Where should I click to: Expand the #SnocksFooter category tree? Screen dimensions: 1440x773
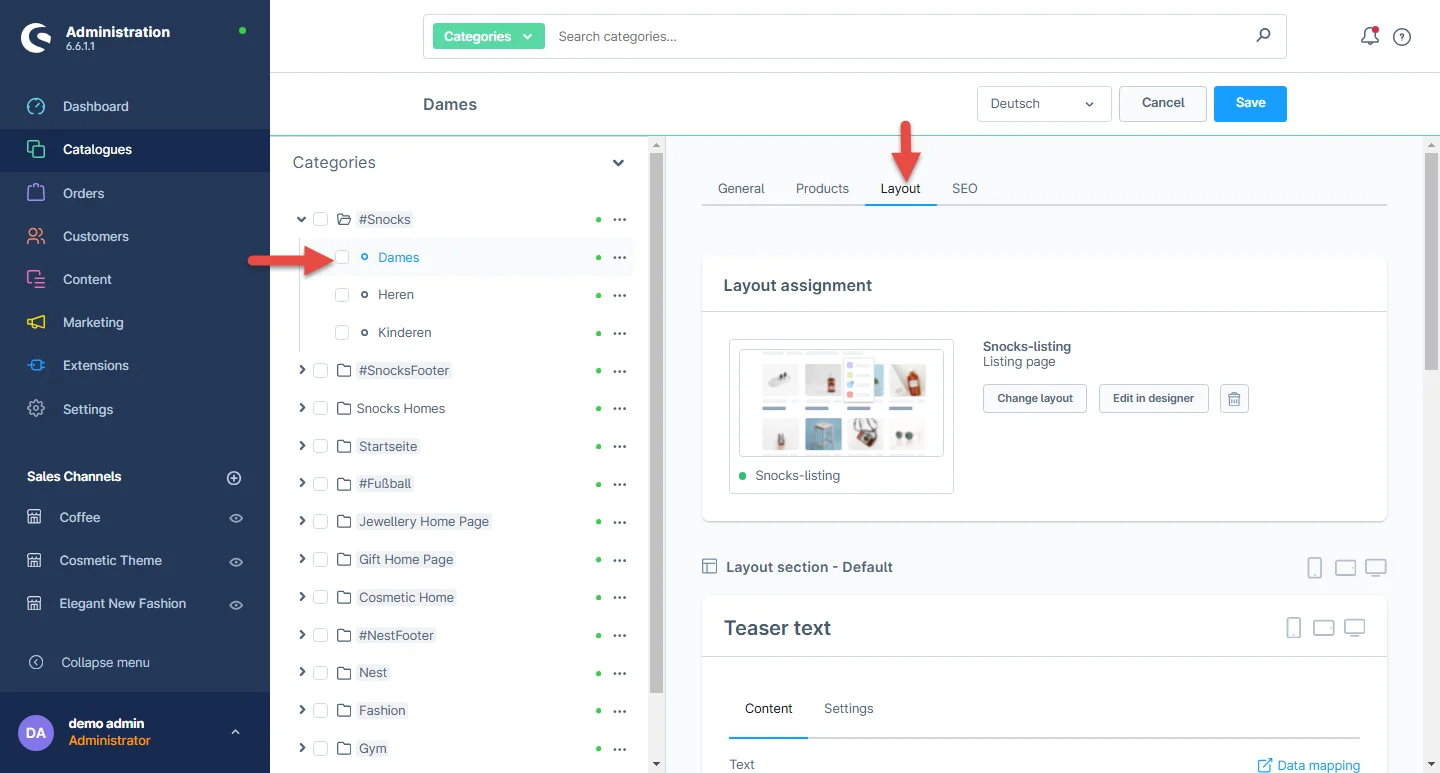(x=301, y=370)
